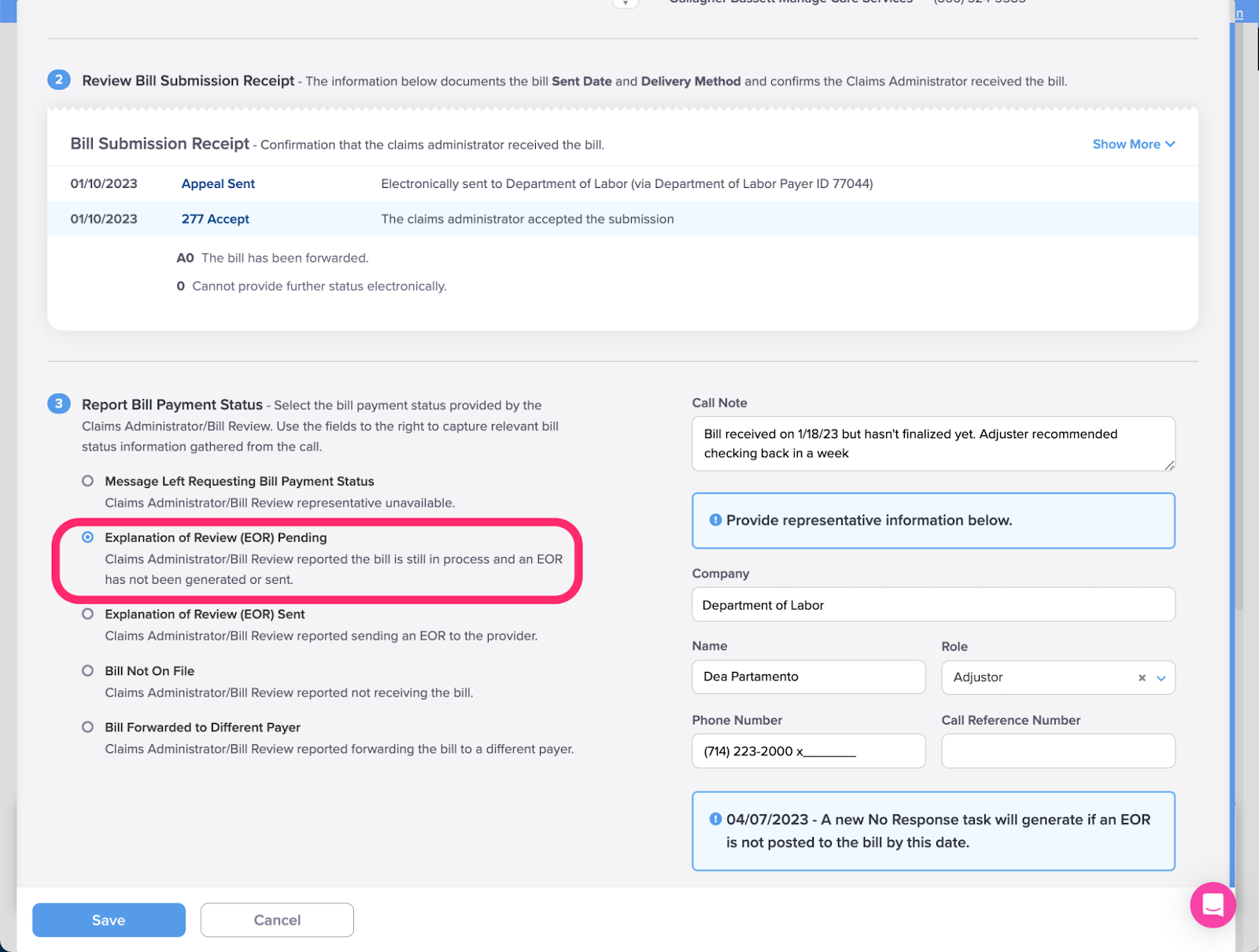
Task: Click the info icon beside representative information
Action: pos(715,520)
